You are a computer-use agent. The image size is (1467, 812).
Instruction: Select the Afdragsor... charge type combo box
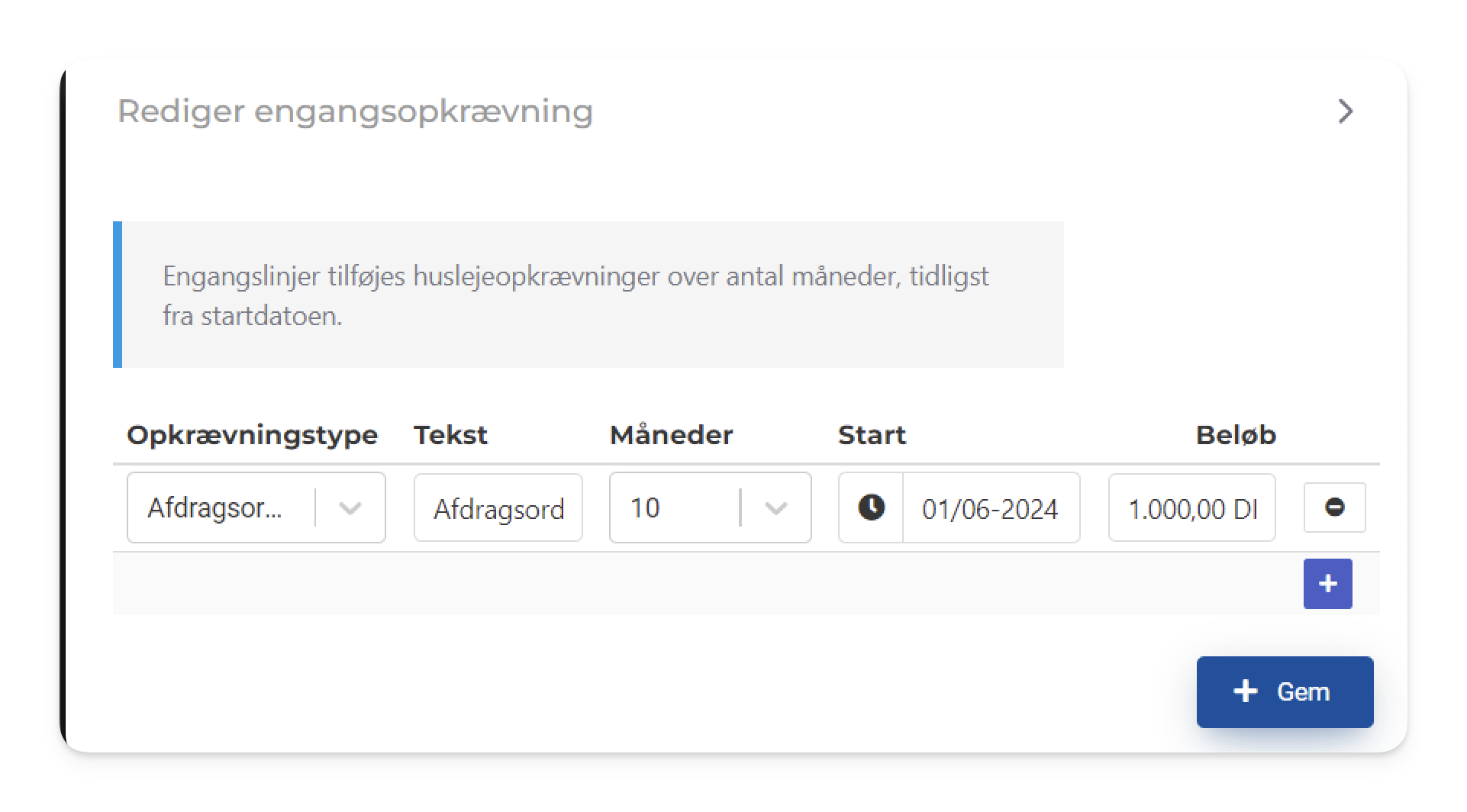tap(256, 507)
